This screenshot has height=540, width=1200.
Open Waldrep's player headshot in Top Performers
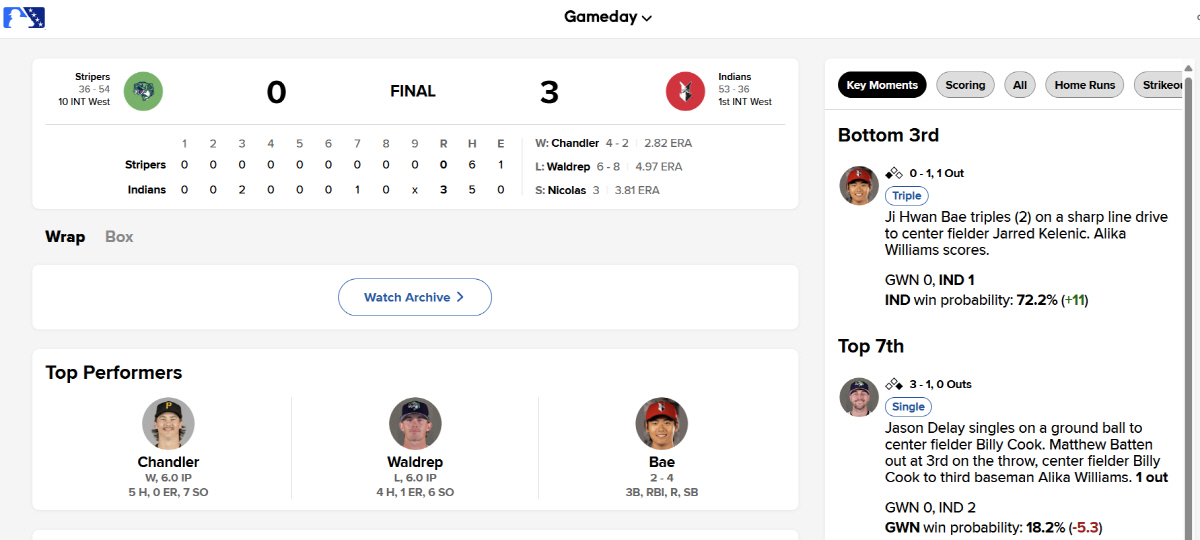coord(415,423)
